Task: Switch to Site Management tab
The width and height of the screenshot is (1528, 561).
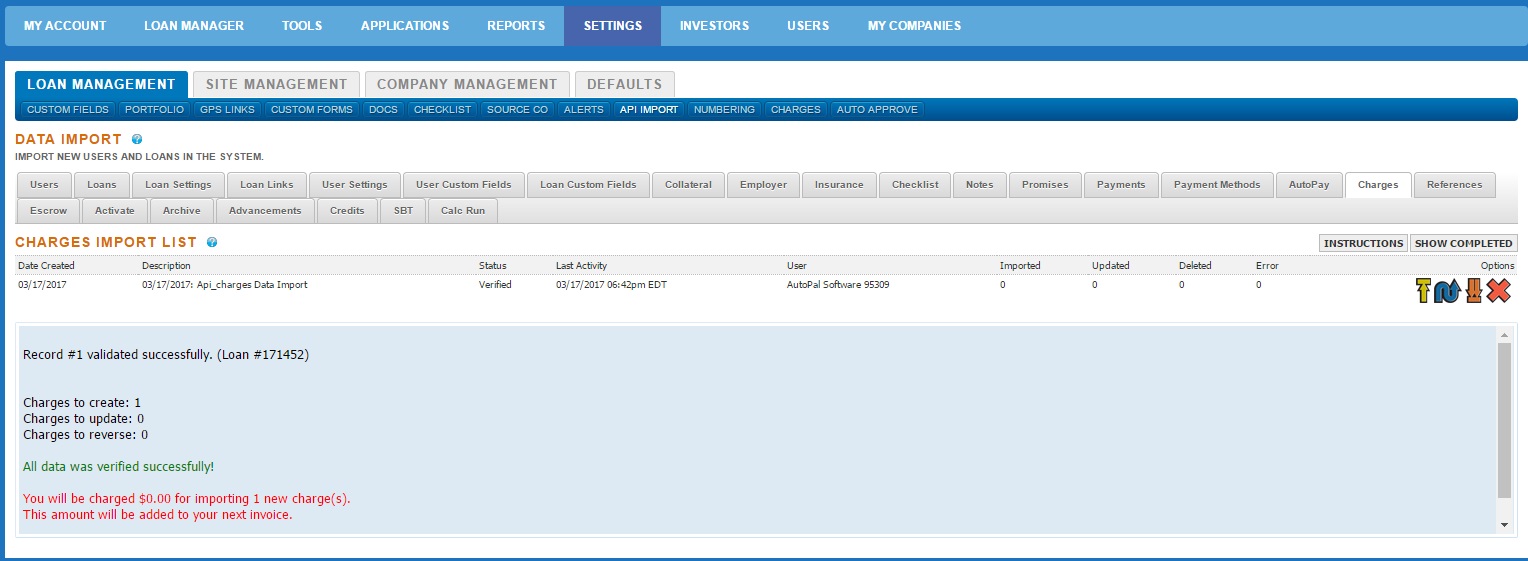Action: click(x=276, y=84)
